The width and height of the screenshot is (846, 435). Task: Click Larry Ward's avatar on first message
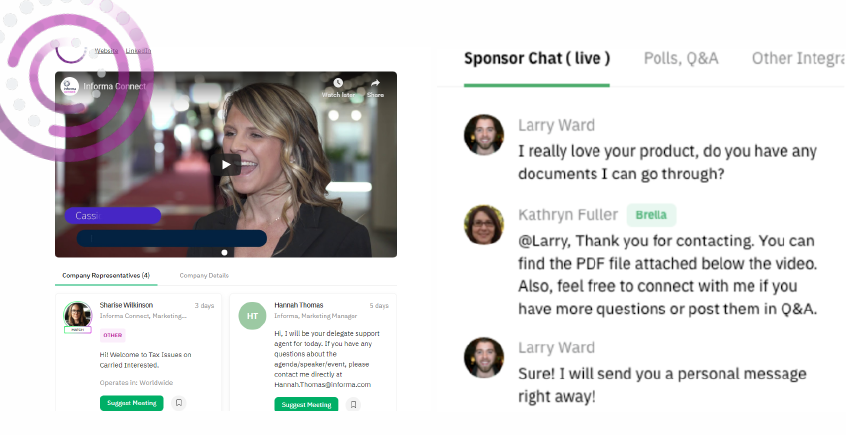click(x=484, y=134)
